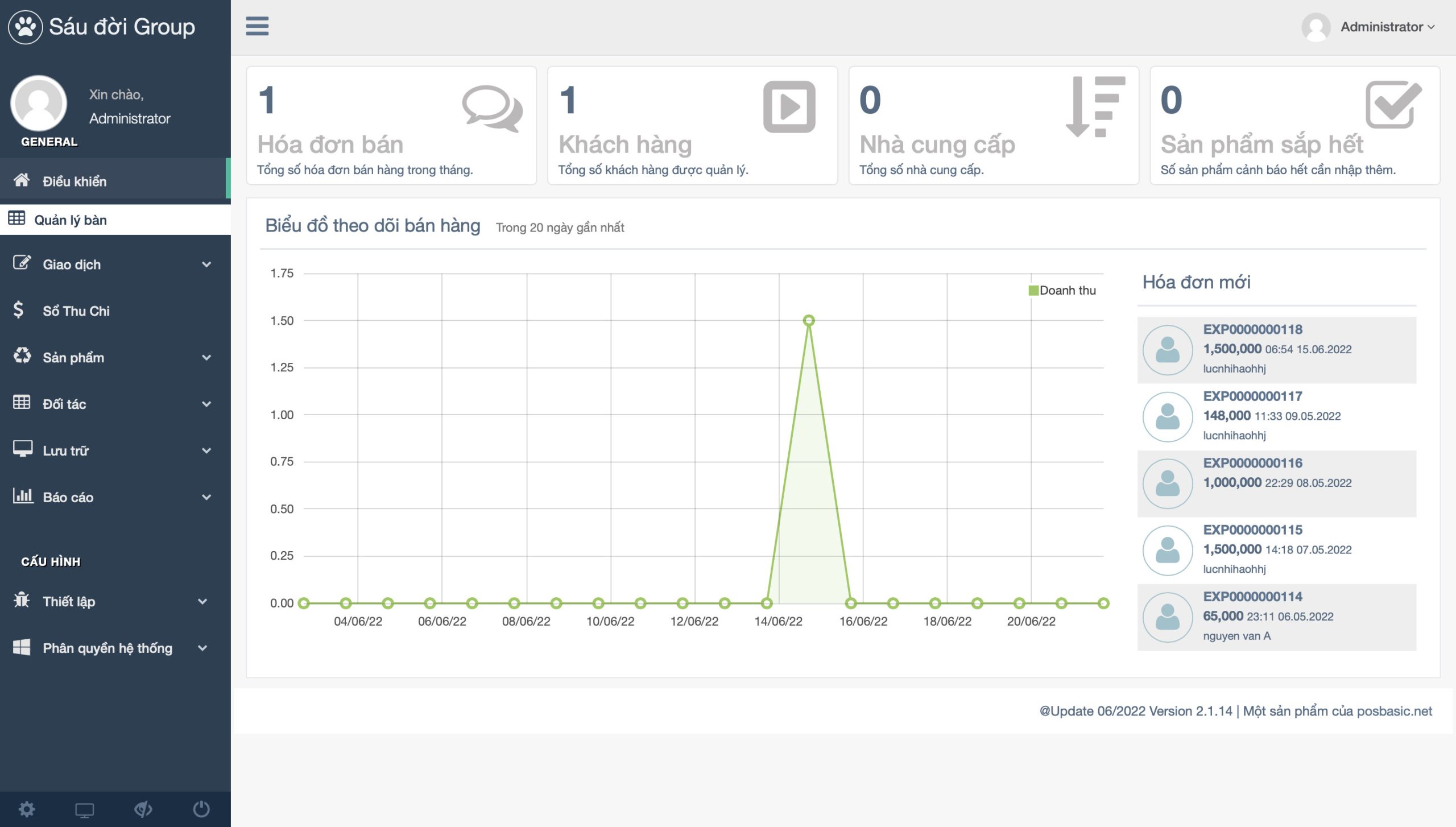The height and width of the screenshot is (827, 1456).
Task: Open invoice EXP0000000115
Action: (x=1252, y=530)
